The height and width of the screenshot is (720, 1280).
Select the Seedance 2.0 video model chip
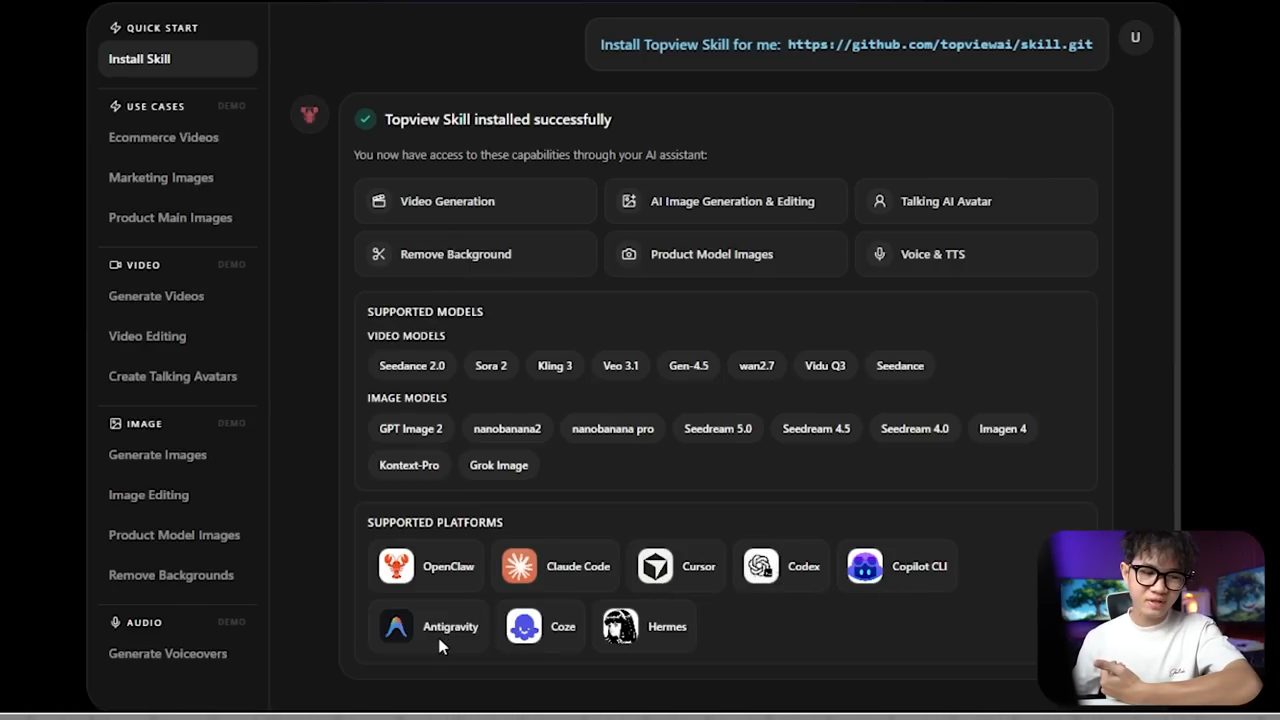pos(412,366)
